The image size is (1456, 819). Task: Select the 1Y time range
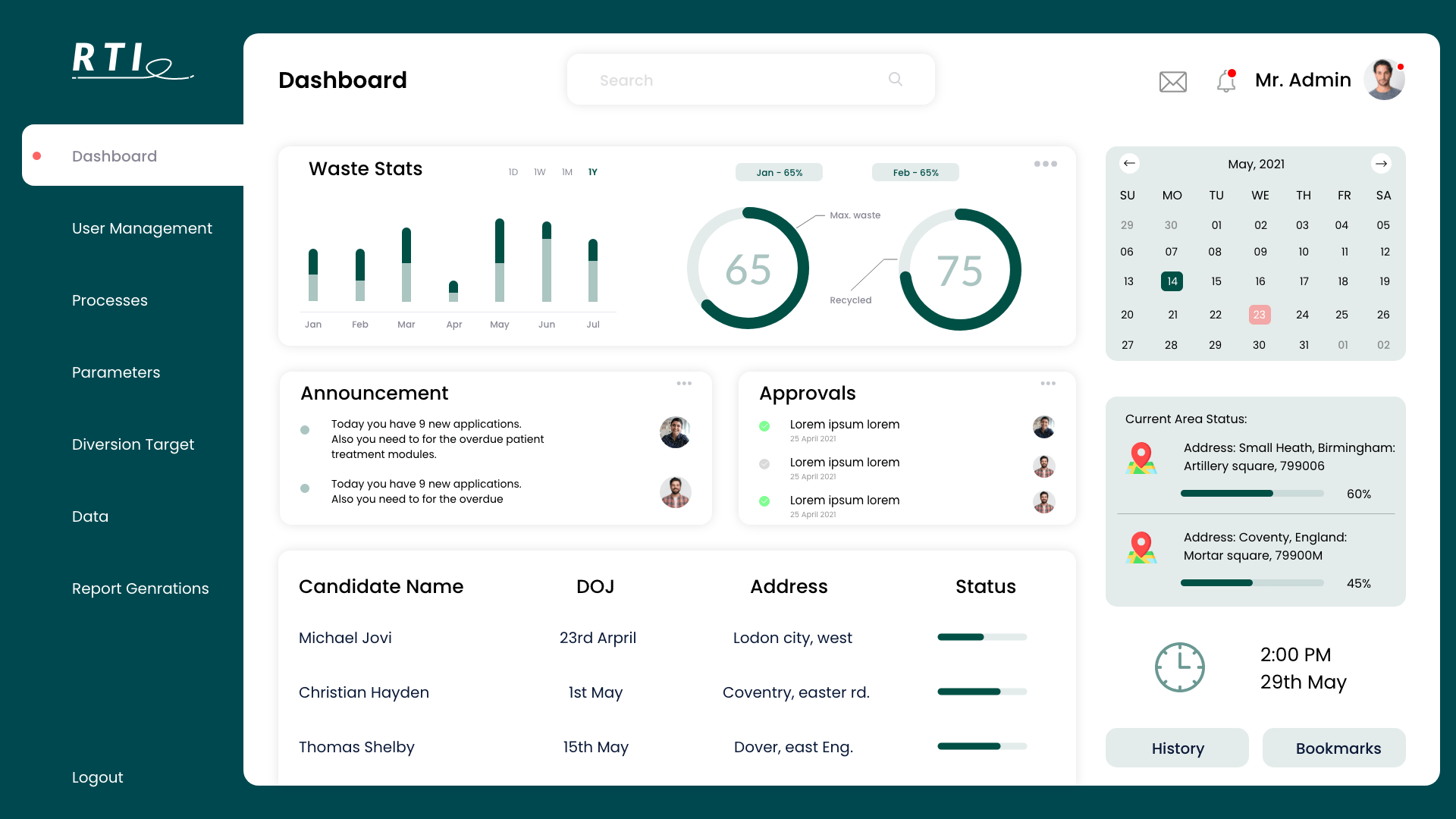tap(592, 172)
